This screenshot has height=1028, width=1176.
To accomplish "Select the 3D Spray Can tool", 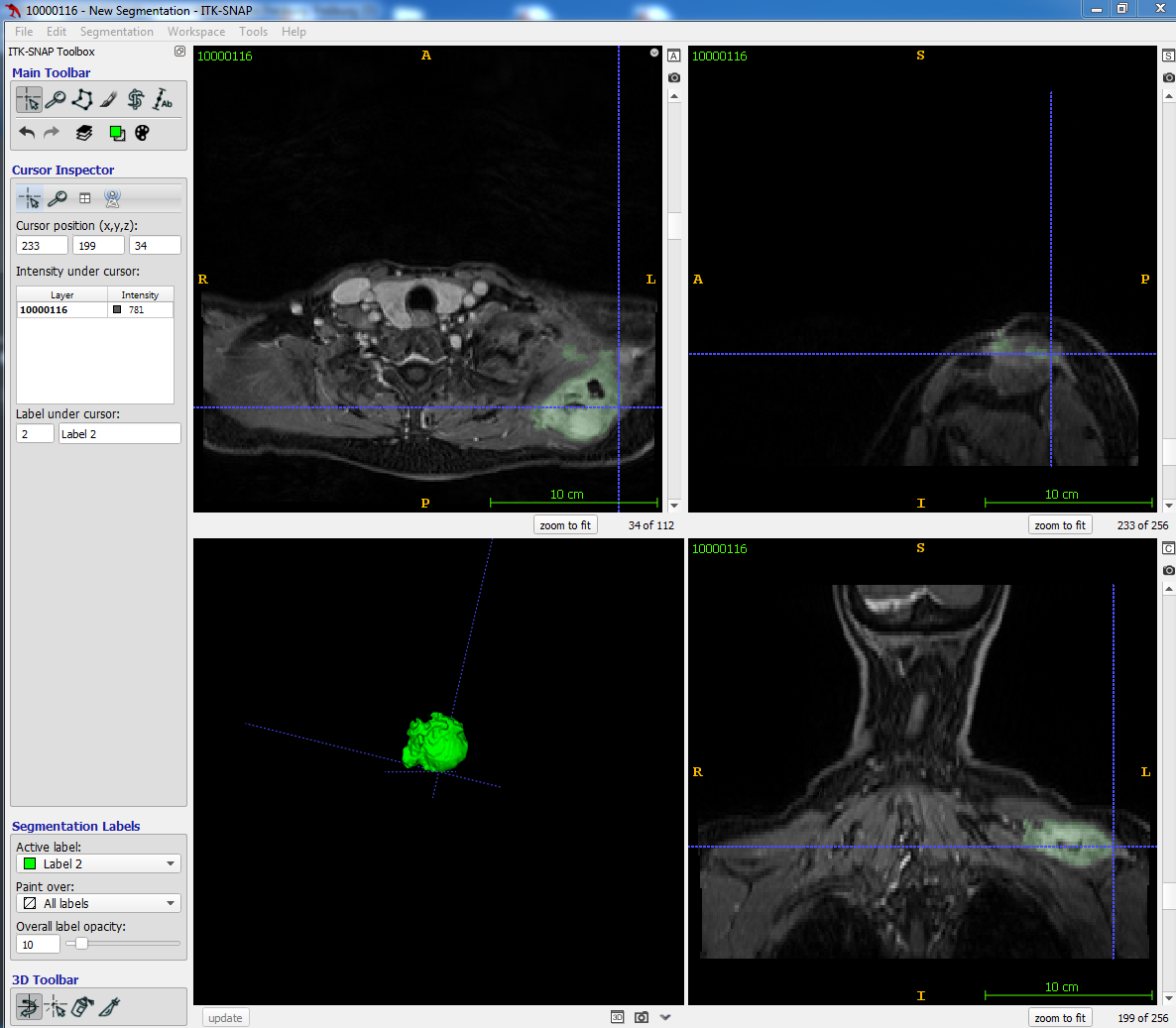I will (x=82, y=1007).
